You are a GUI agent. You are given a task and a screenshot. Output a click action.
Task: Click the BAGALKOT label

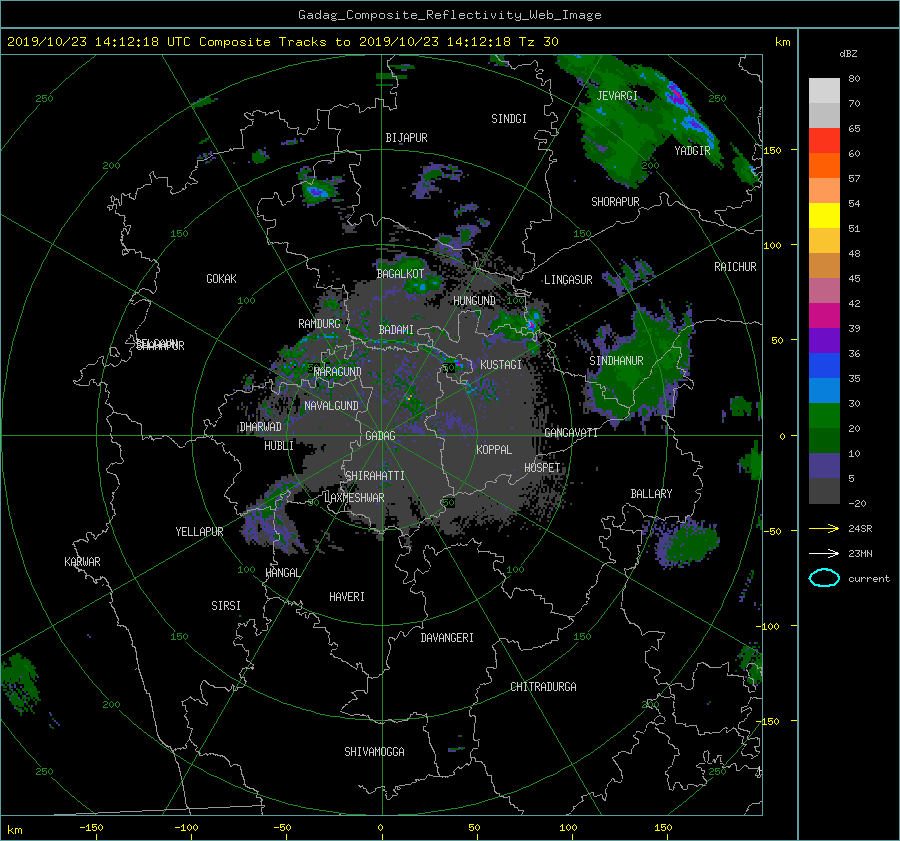click(x=400, y=274)
